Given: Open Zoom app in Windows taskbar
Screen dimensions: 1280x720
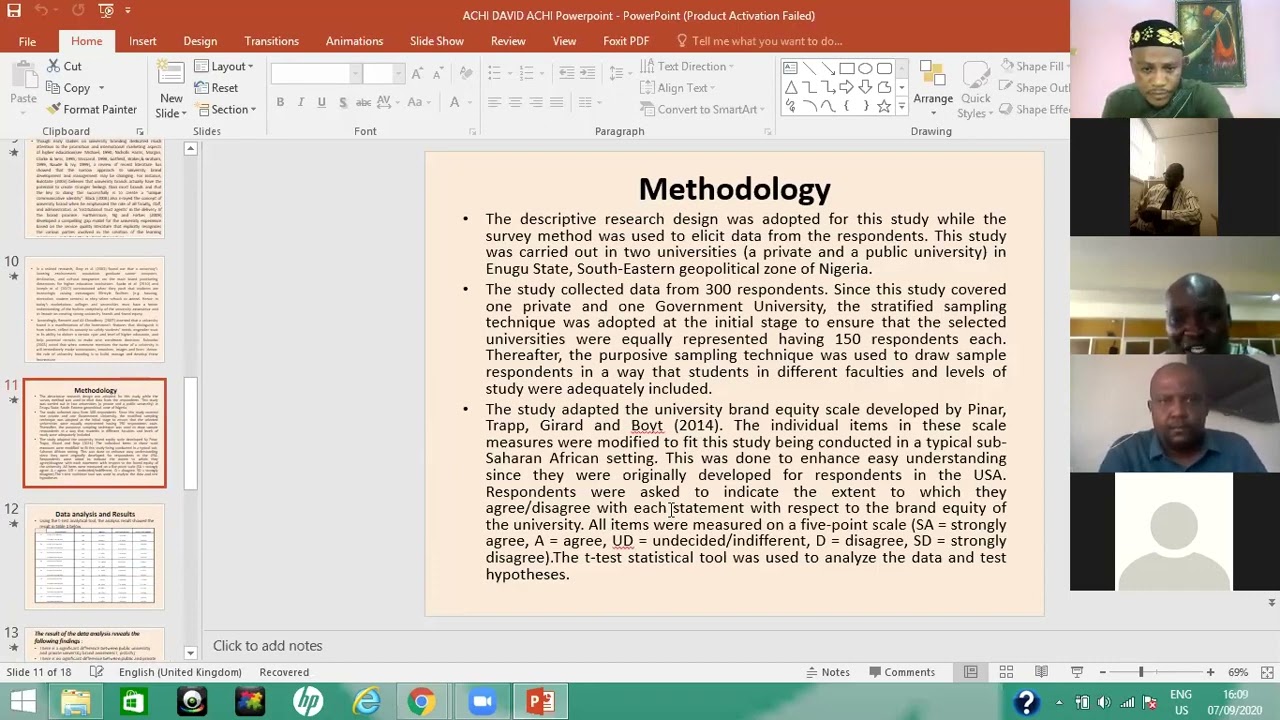Looking at the screenshot, I should (482, 701).
